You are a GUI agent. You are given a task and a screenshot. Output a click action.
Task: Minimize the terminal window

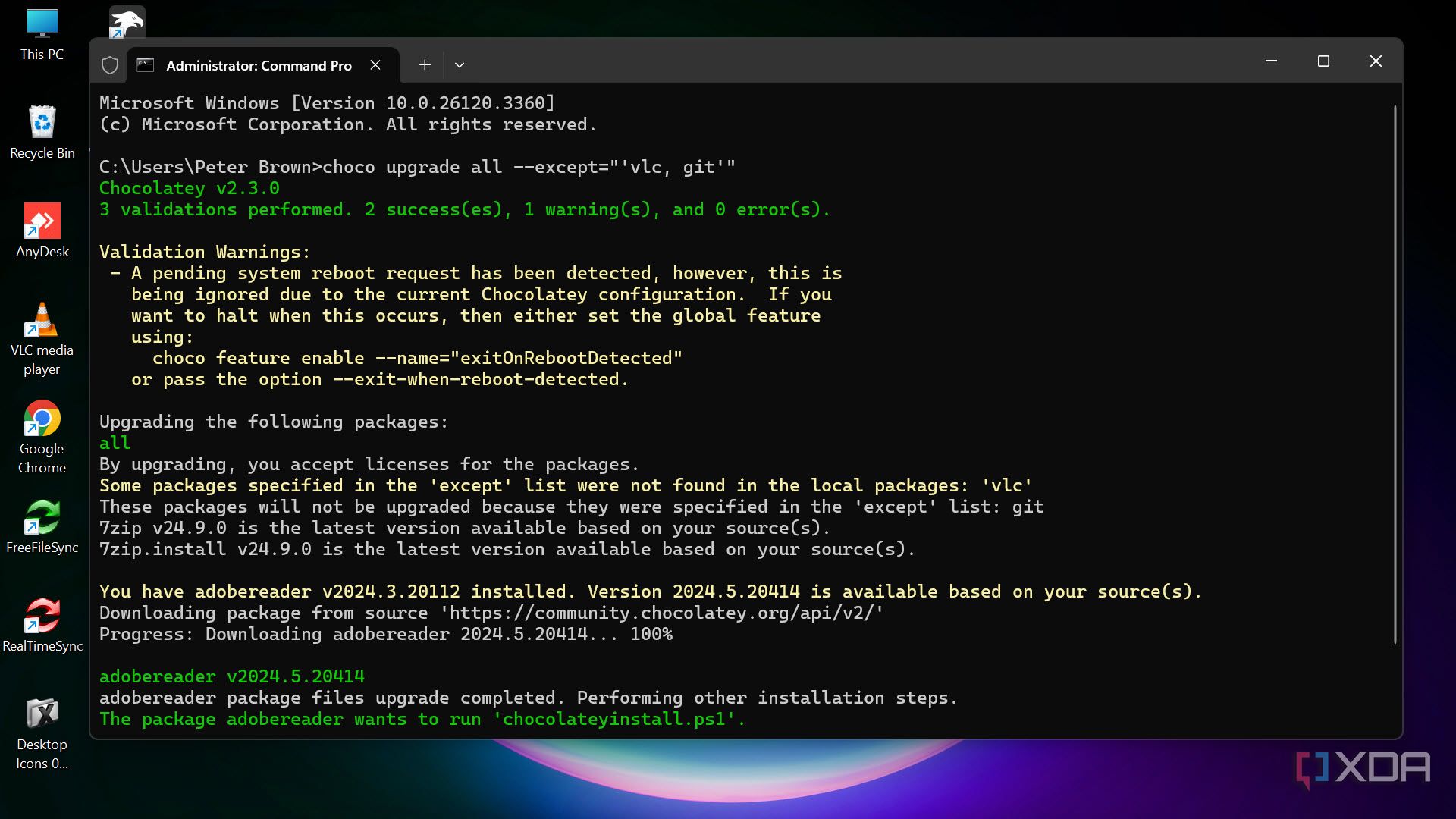click(x=1271, y=61)
